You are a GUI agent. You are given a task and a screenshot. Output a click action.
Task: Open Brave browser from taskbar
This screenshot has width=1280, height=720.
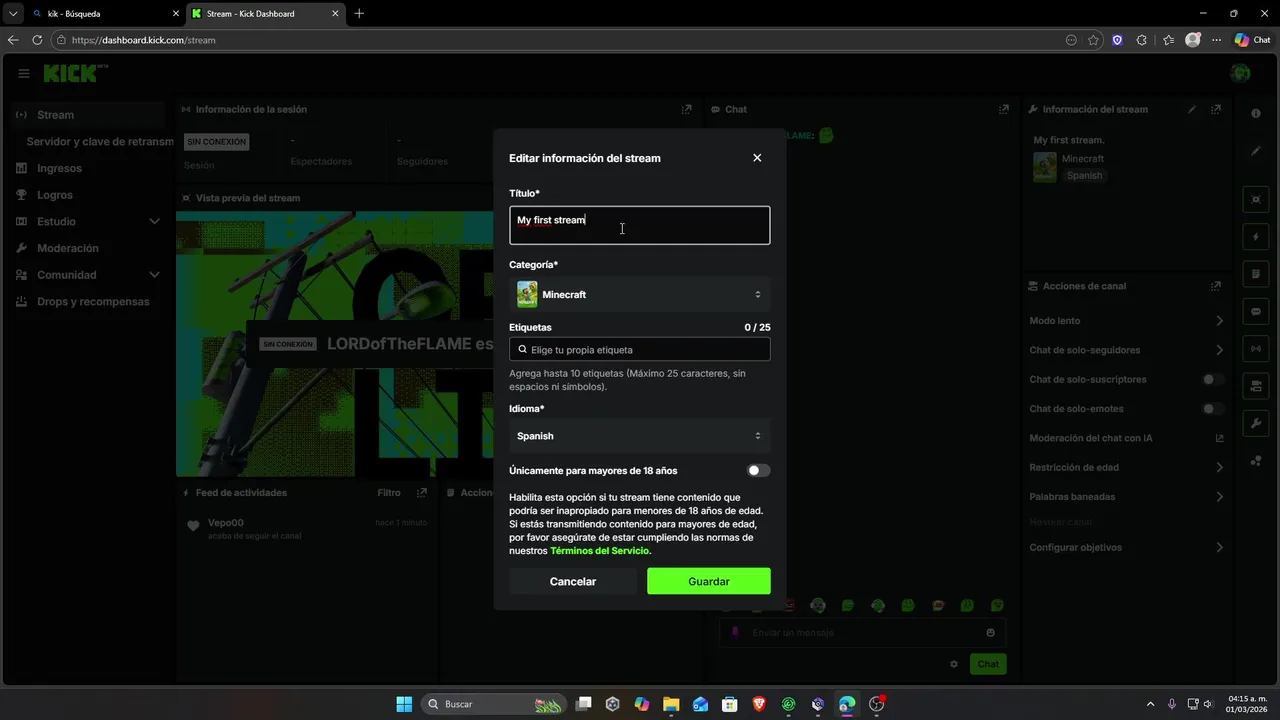pyautogui.click(x=759, y=704)
